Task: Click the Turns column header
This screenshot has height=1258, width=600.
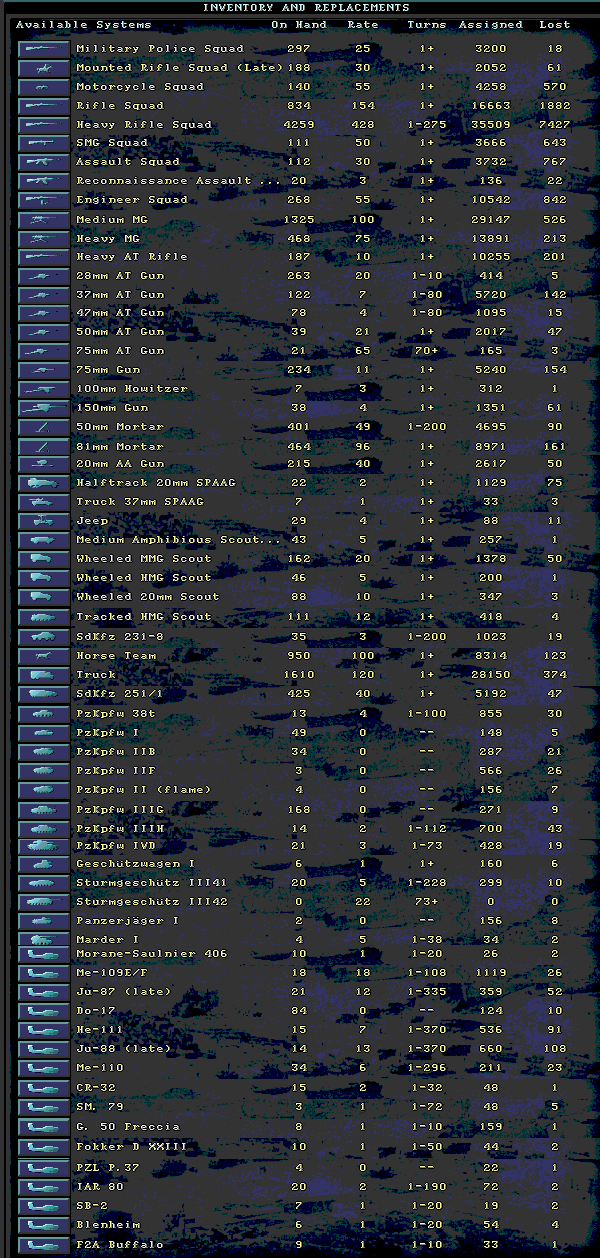Action: [x=427, y=24]
